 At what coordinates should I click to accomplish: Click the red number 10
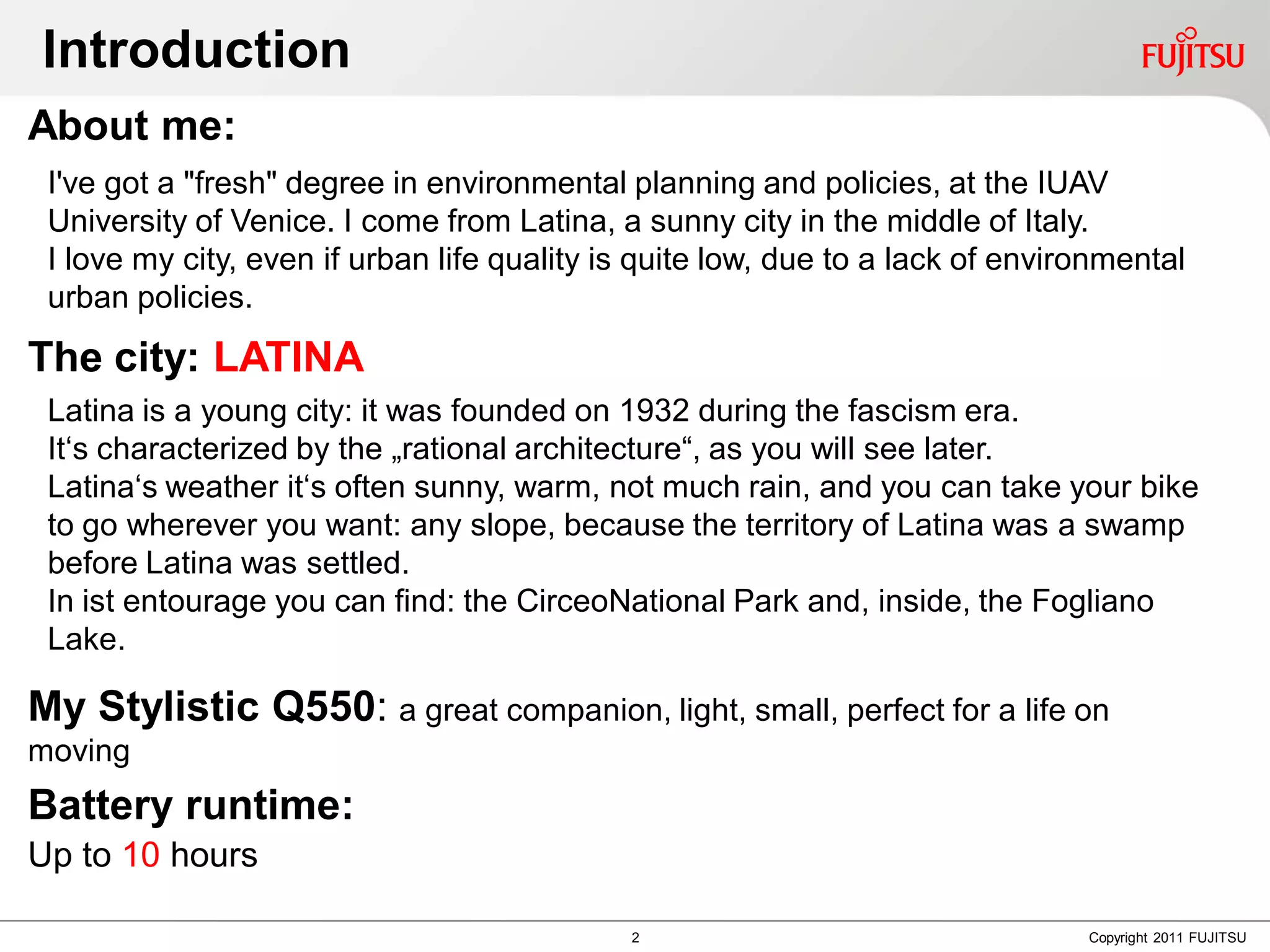[x=141, y=855]
